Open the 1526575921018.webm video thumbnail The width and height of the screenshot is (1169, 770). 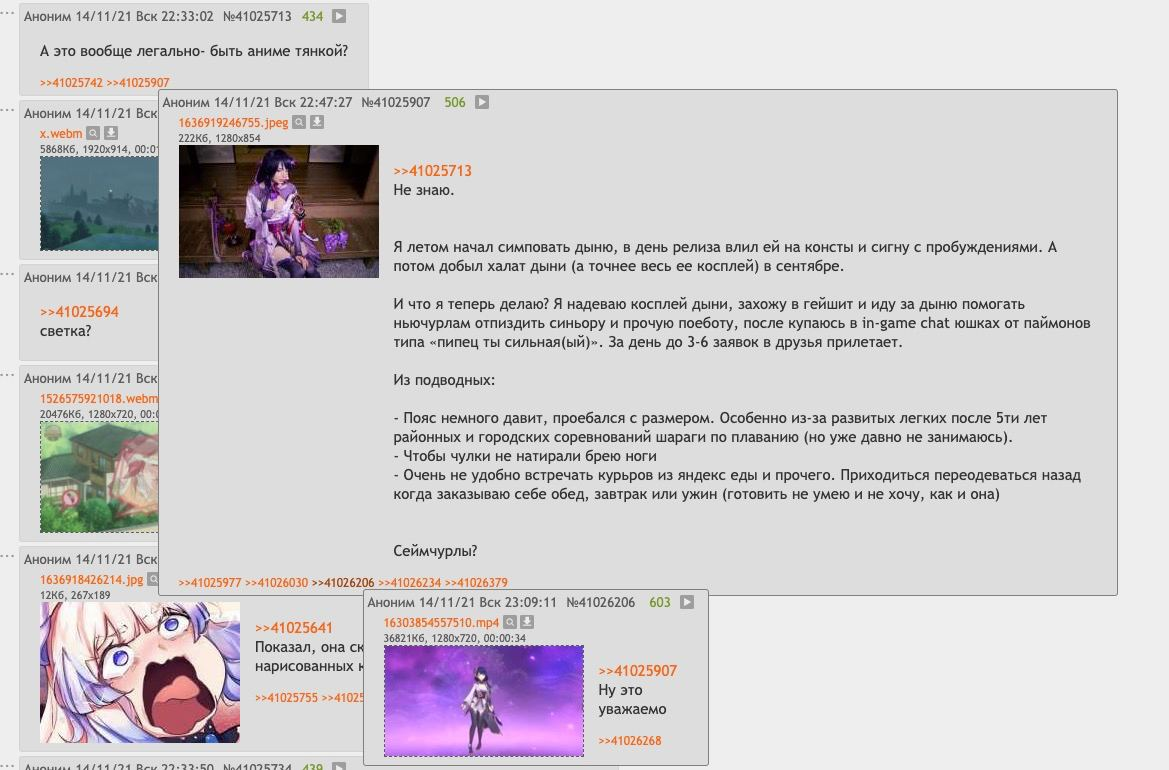[99, 477]
